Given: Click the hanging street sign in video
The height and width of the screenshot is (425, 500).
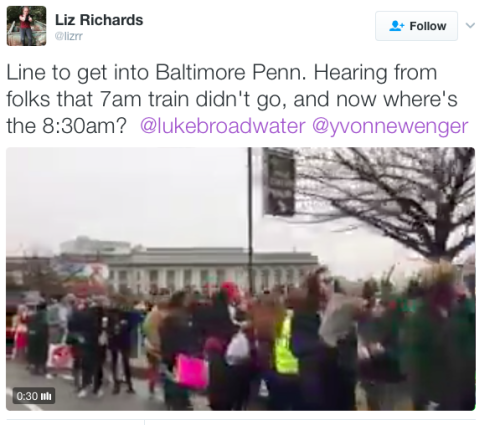Looking at the screenshot, I should point(279,182).
